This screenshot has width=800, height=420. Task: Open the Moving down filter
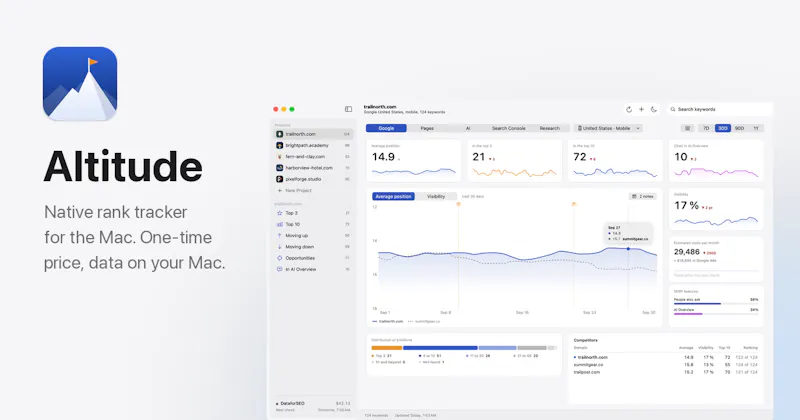point(313,246)
